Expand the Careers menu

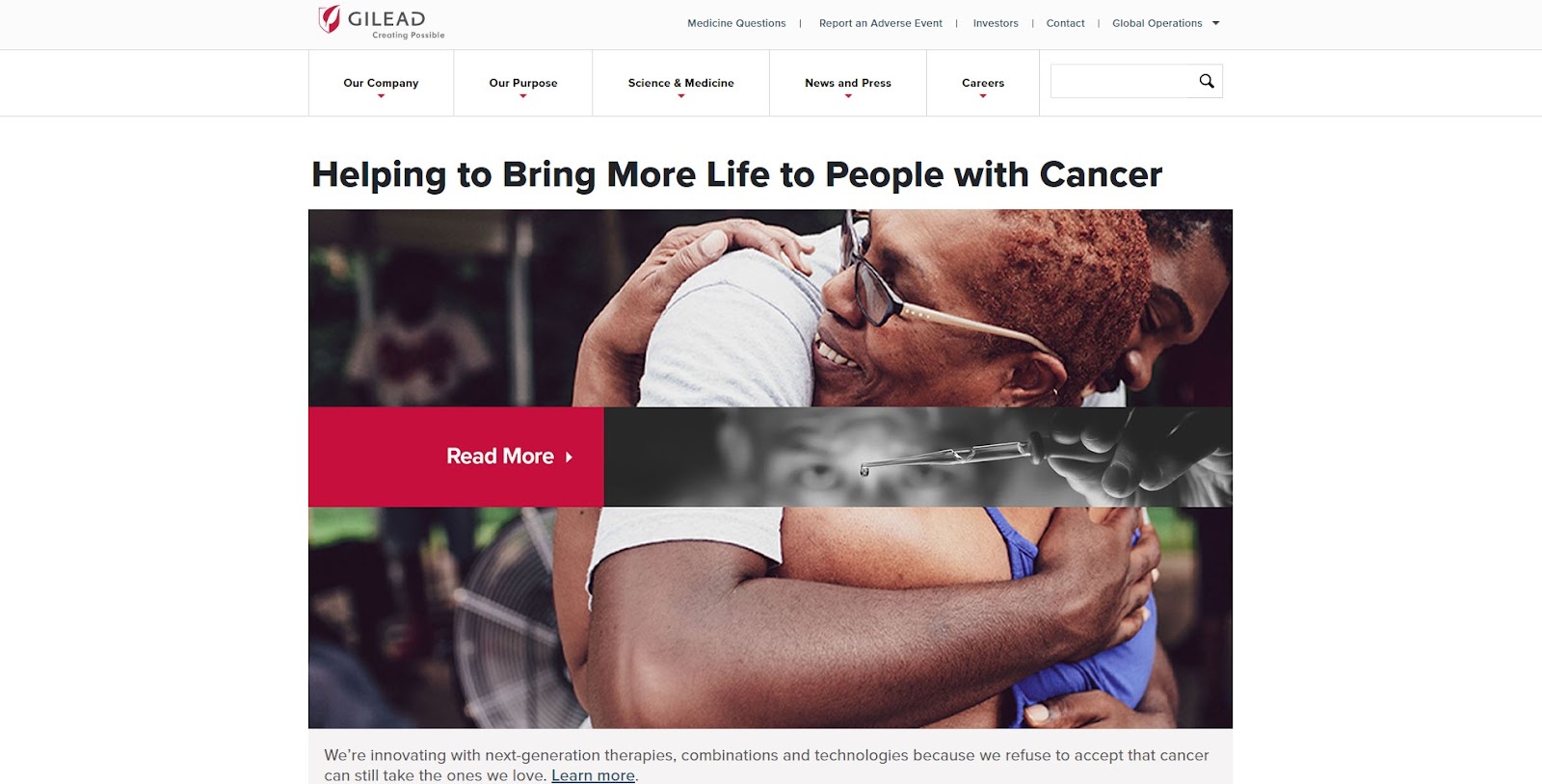(x=983, y=84)
